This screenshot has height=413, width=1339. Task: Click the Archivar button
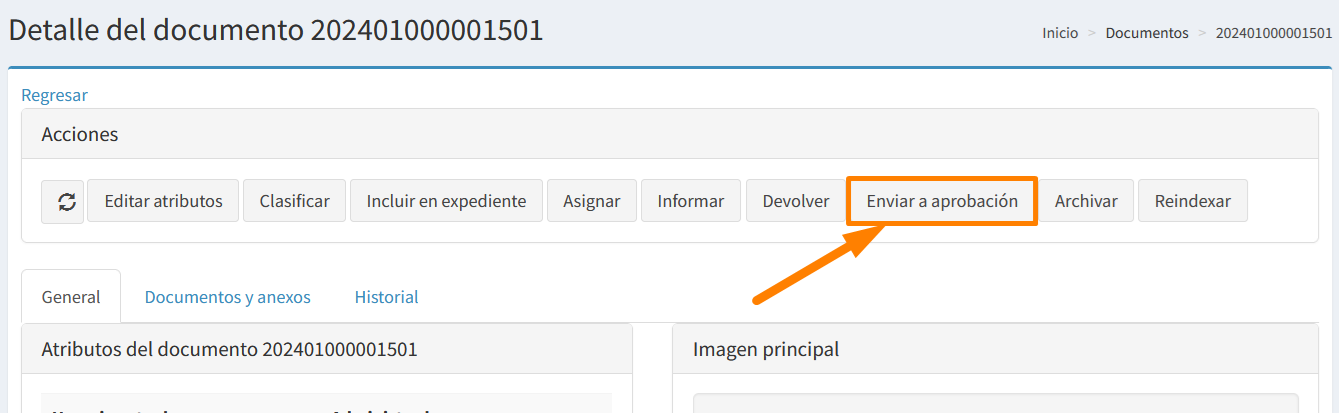coord(1086,201)
